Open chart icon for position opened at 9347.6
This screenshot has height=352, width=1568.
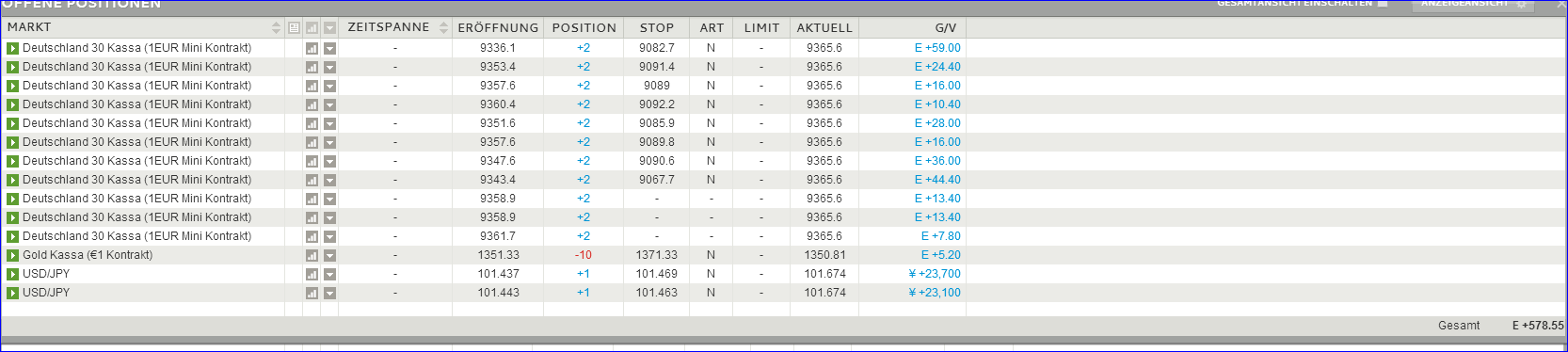(x=312, y=161)
